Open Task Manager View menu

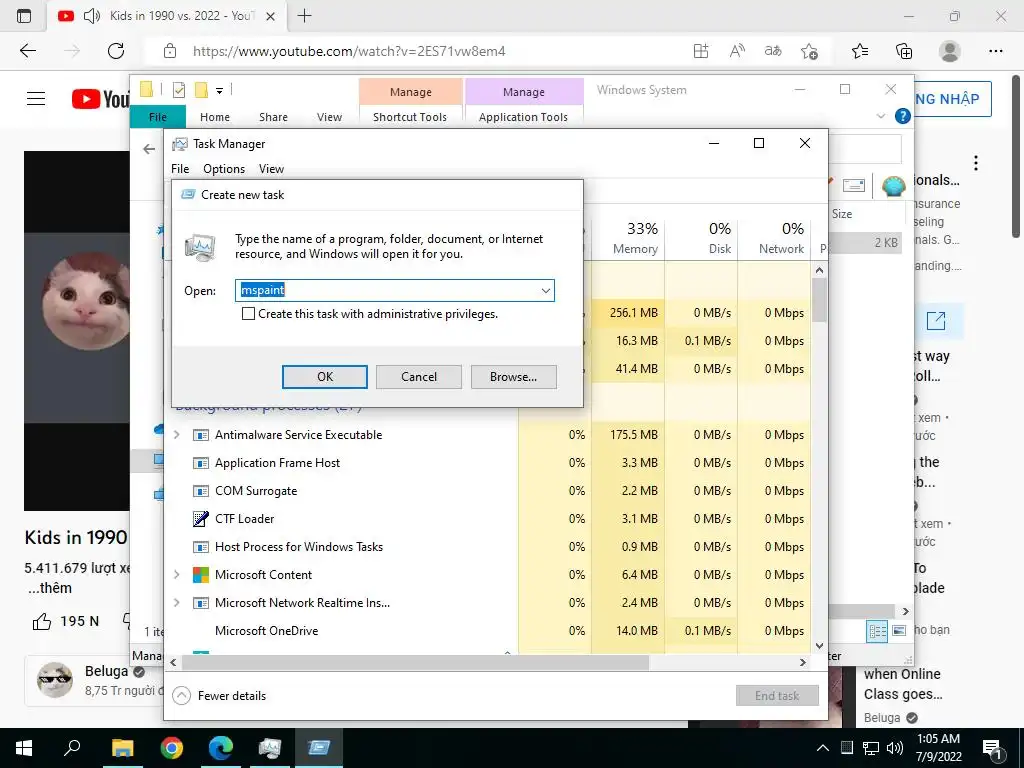271,168
